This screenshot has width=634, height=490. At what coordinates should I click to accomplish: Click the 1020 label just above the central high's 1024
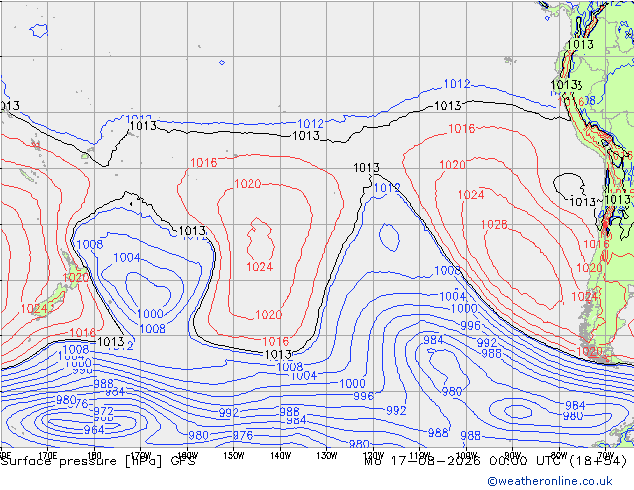coord(247,184)
